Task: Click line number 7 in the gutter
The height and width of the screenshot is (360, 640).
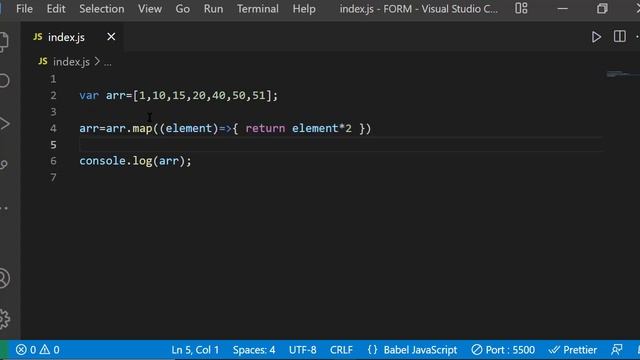Action: coord(53,177)
